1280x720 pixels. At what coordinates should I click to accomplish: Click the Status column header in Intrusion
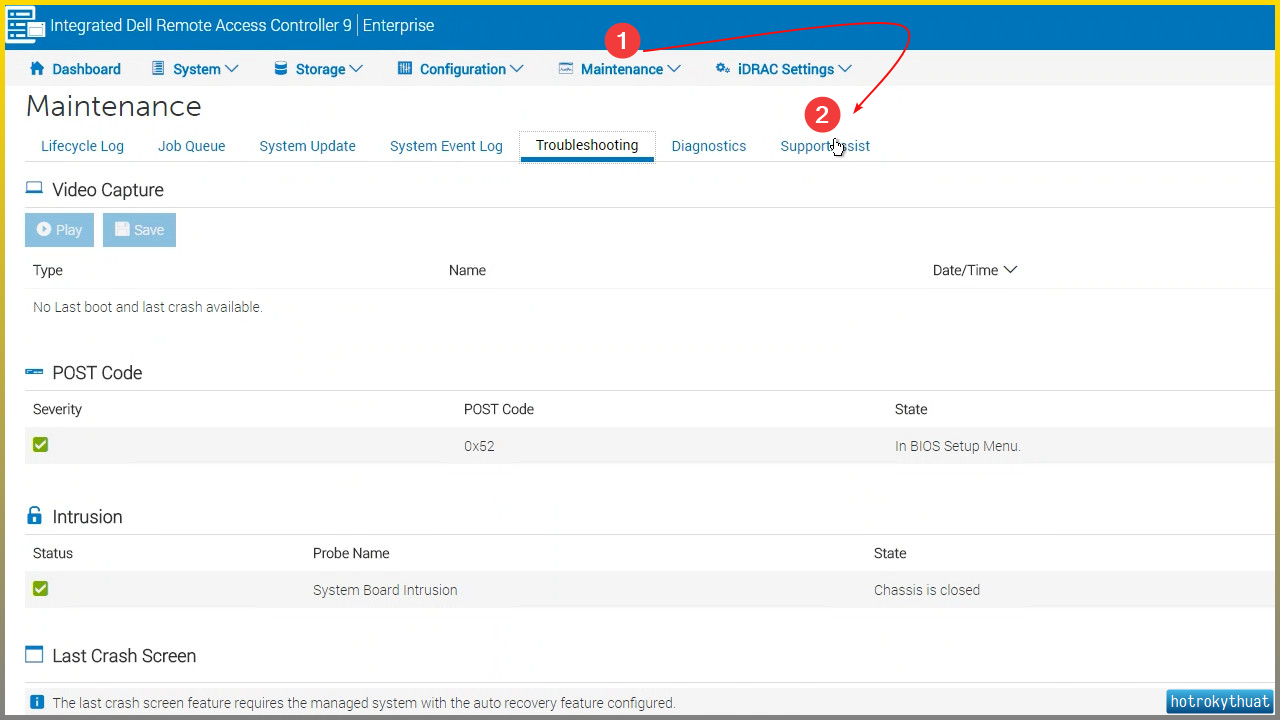(x=53, y=553)
